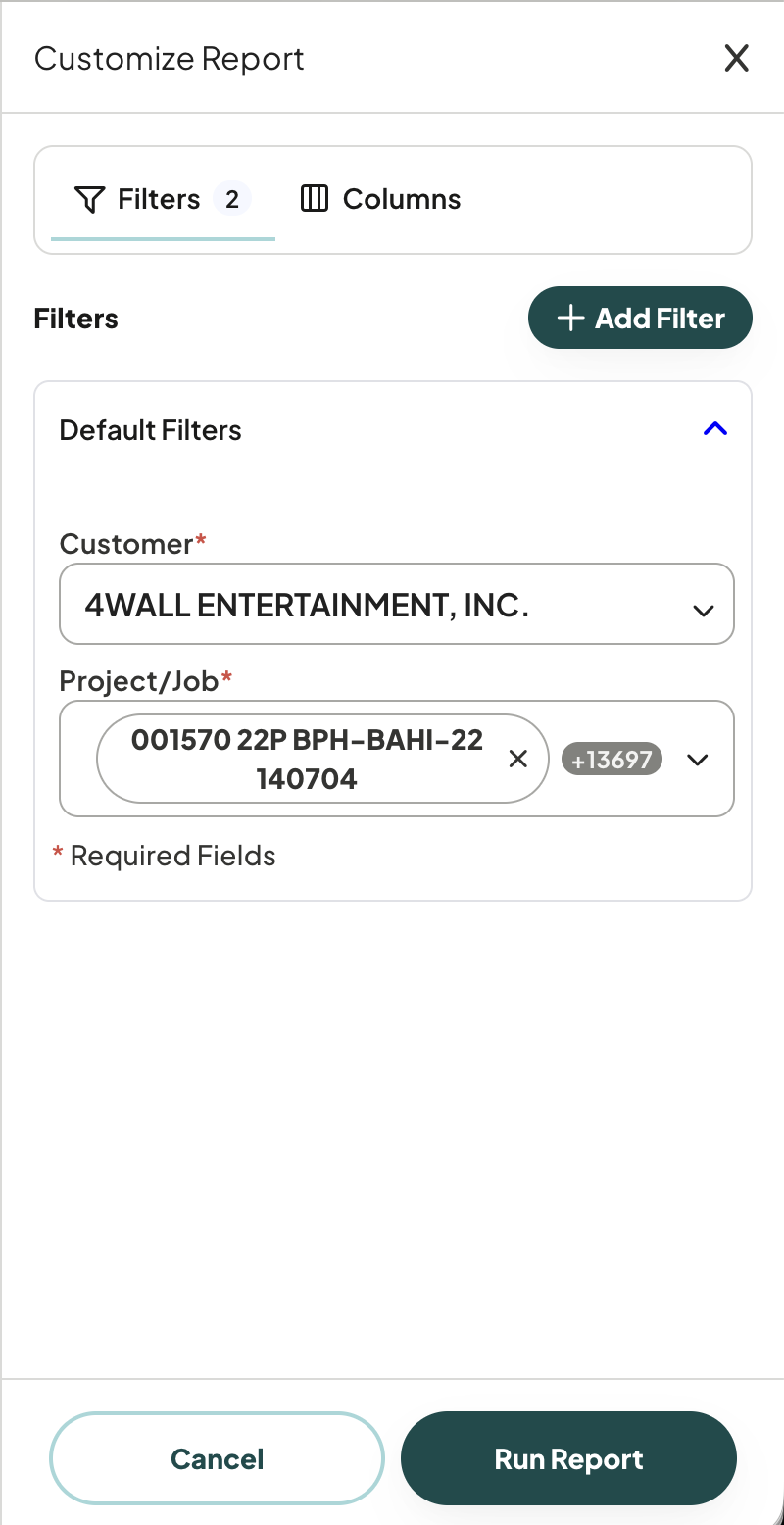Image resolution: width=784 pixels, height=1525 pixels.
Task: Click the Add Filter button
Action: 640,318
